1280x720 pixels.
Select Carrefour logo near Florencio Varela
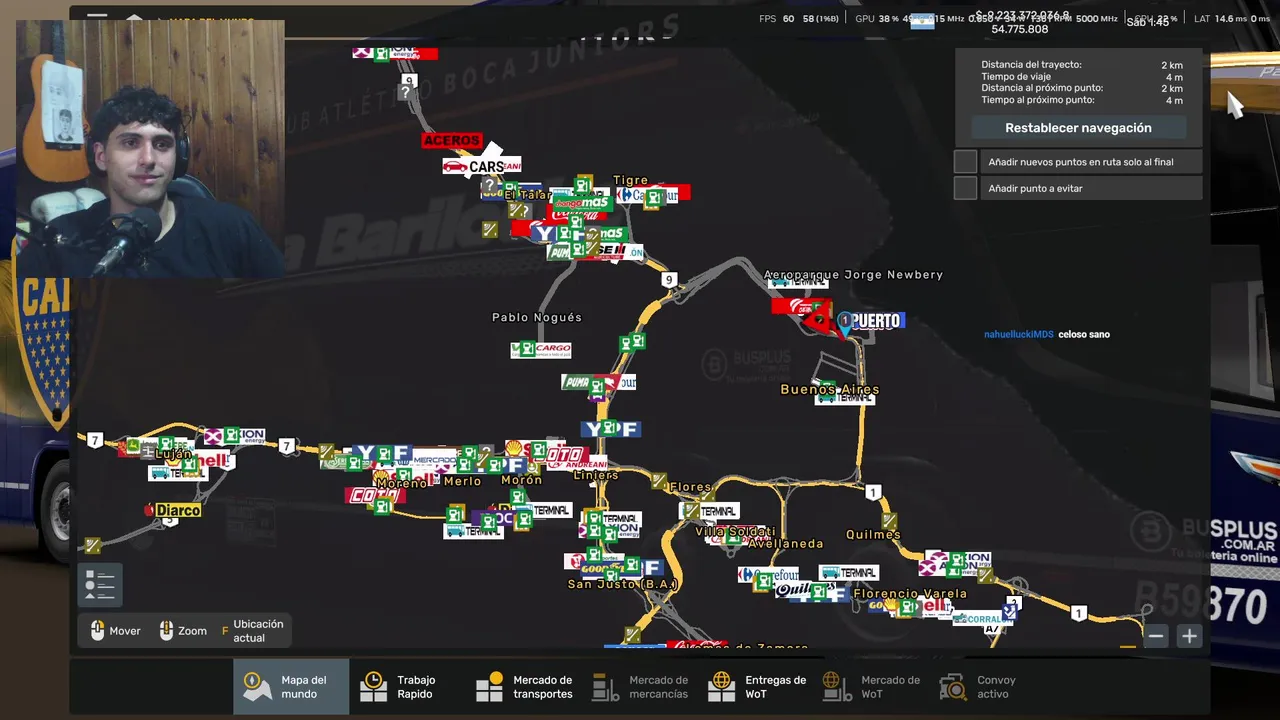click(x=768, y=575)
